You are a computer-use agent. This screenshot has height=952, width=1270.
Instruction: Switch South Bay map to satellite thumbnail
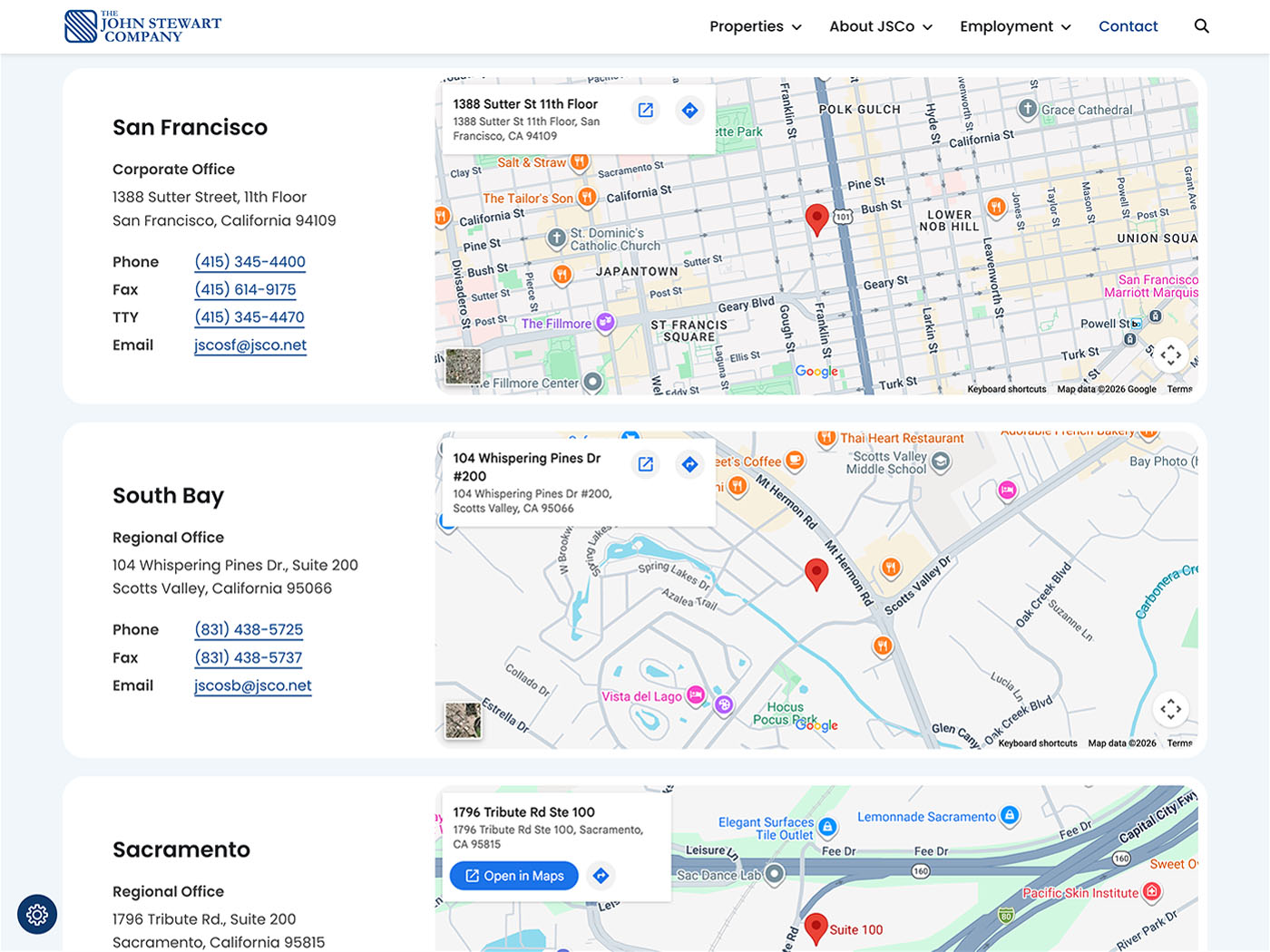(464, 721)
